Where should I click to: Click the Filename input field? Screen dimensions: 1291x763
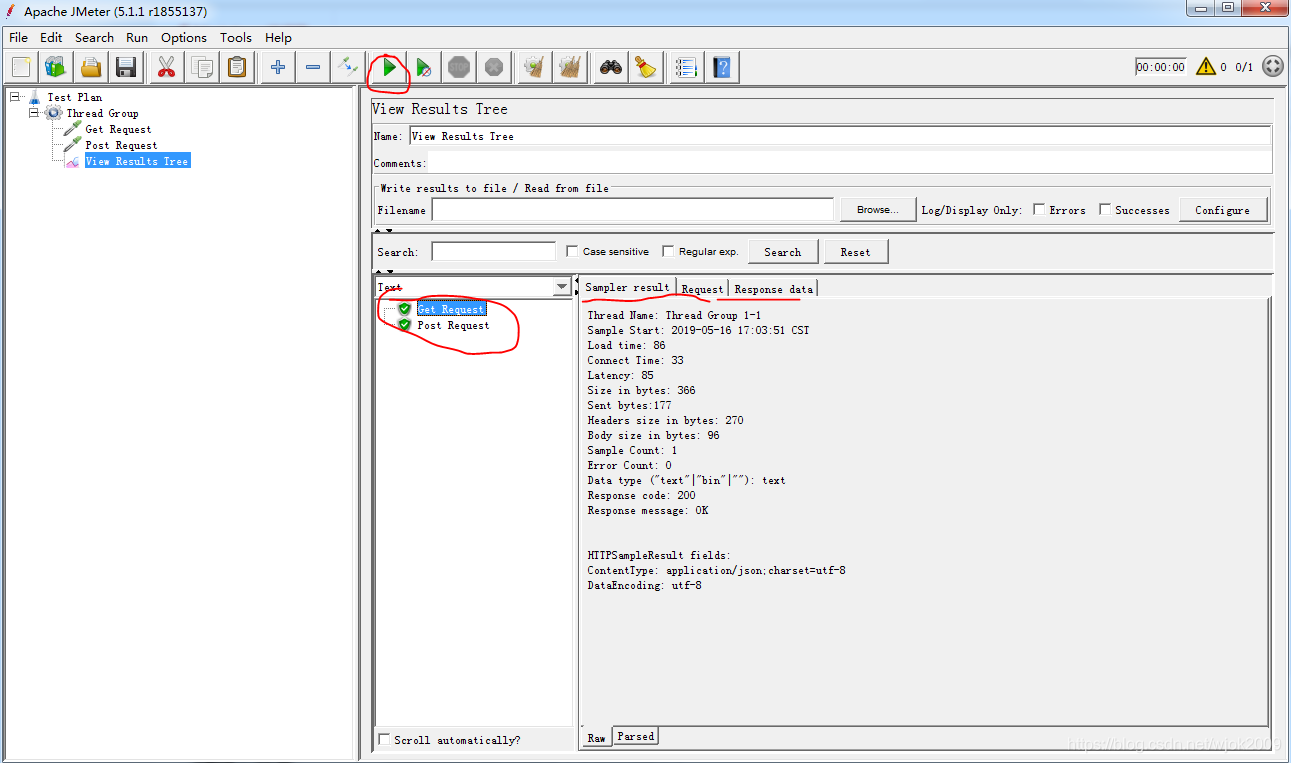click(x=633, y=209)
